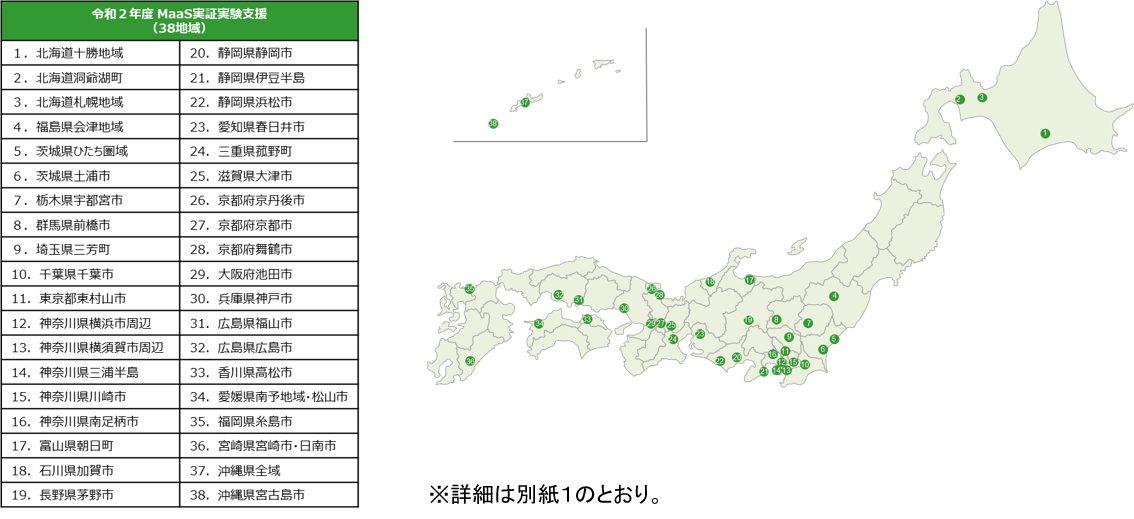Click table entry 12. 神奈川県横浜市周辺

point(90,323)
